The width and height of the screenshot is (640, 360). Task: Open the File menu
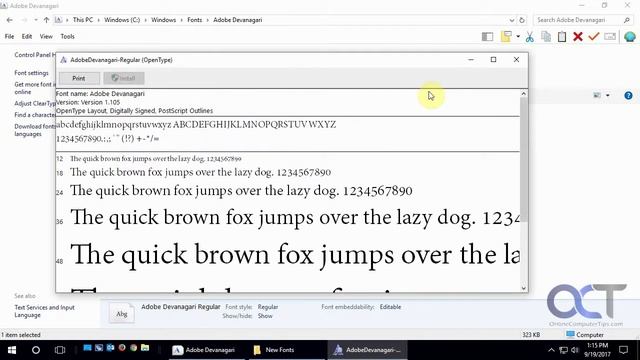point(9,37)
